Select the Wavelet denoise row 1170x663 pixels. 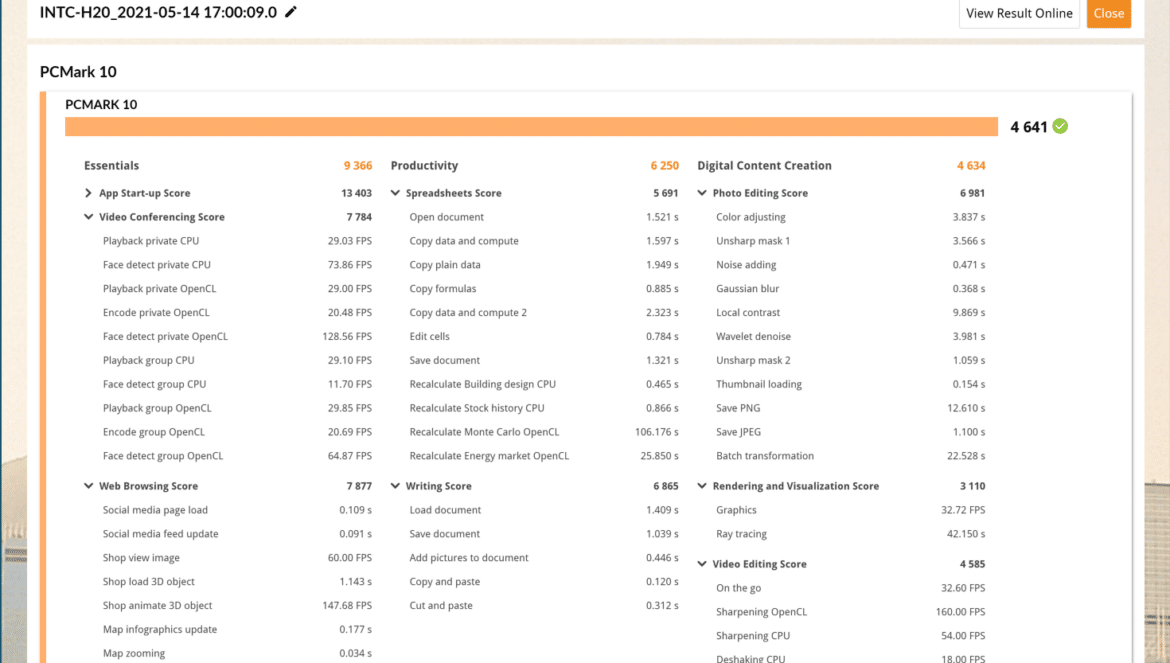coord(851,336)
